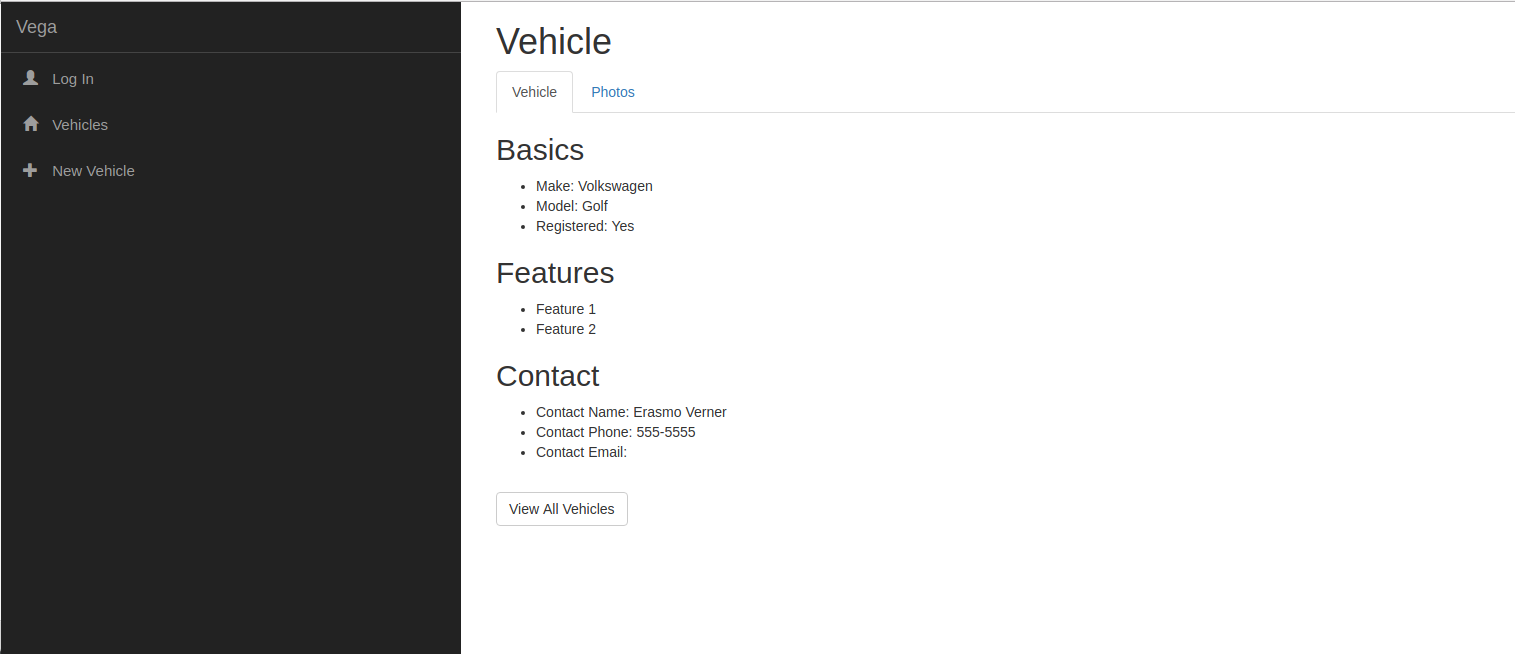Navigate to Vehicles using the sidebar link

(79, 124)
